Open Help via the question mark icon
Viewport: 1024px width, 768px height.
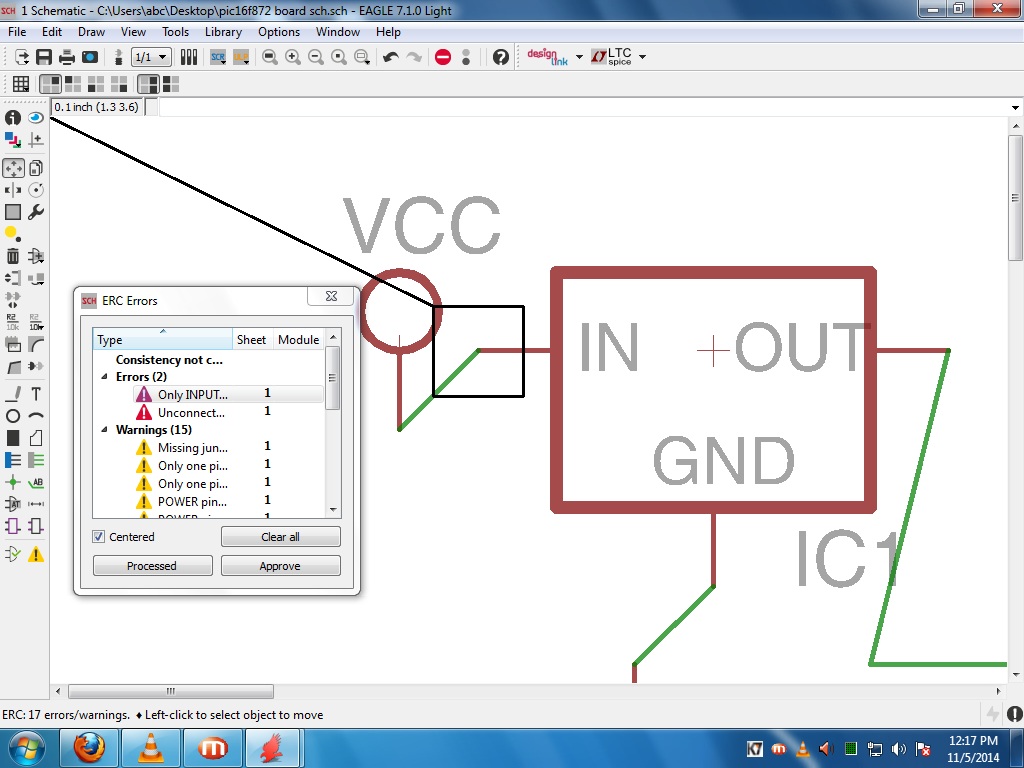(501, 57)
